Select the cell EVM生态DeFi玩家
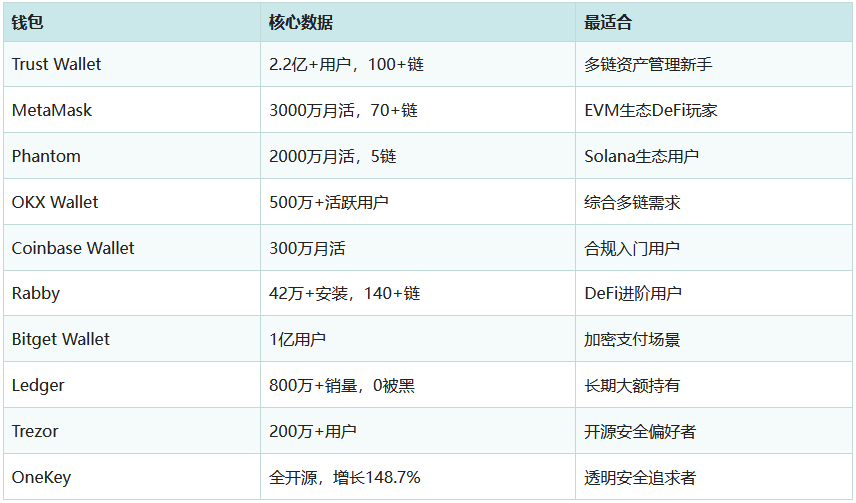This screenshot has height=503, width=856. (714, 110)
